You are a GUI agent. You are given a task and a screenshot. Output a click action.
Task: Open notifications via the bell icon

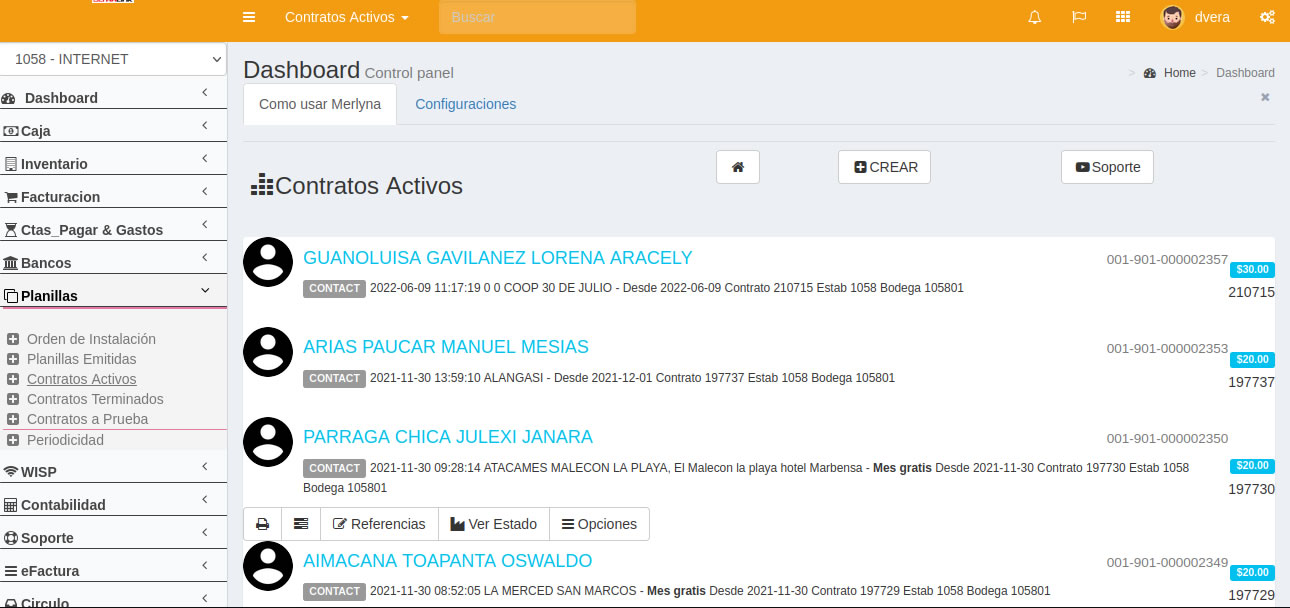(1035, 17)
